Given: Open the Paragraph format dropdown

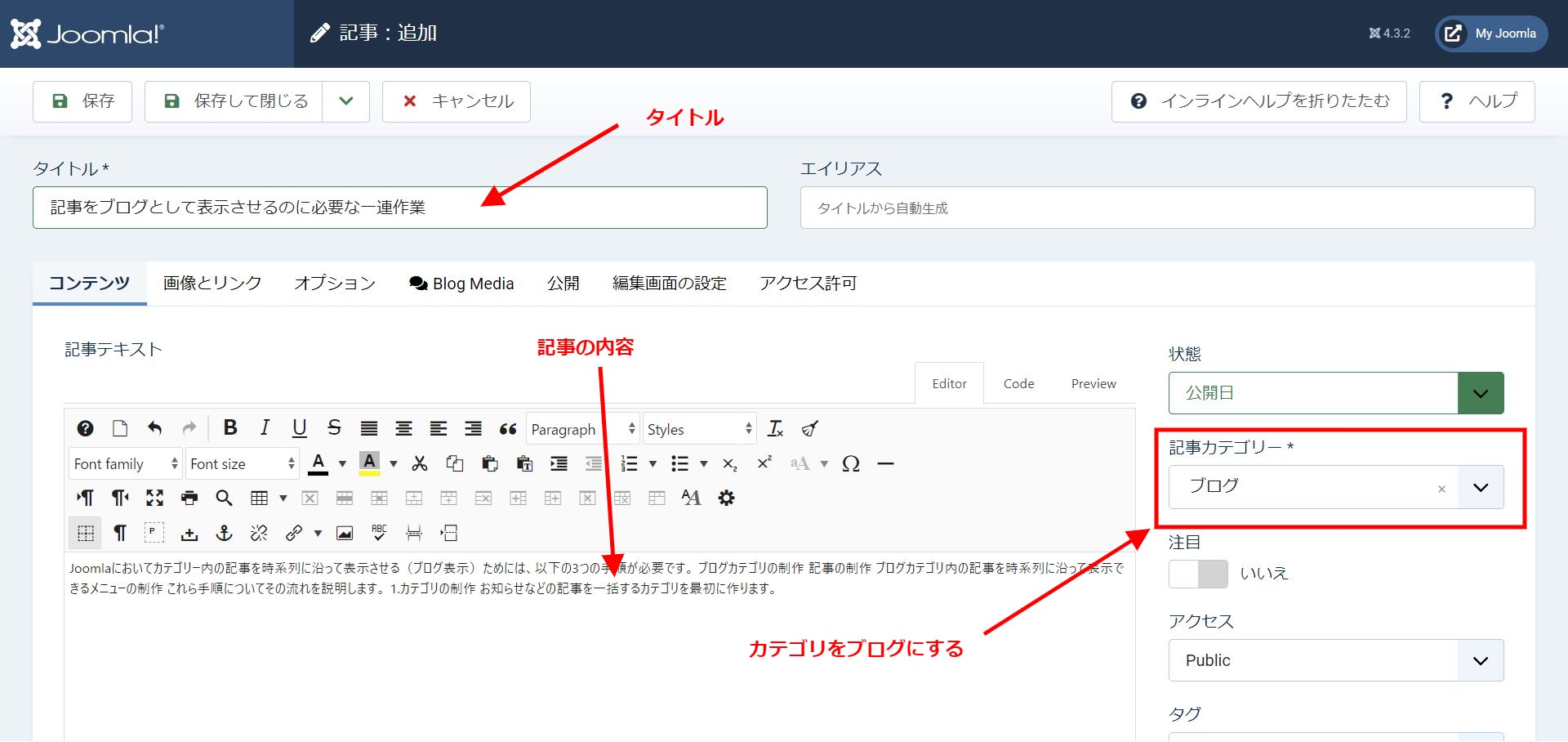Looking at the screenshot, I should (x=581, y=428).
